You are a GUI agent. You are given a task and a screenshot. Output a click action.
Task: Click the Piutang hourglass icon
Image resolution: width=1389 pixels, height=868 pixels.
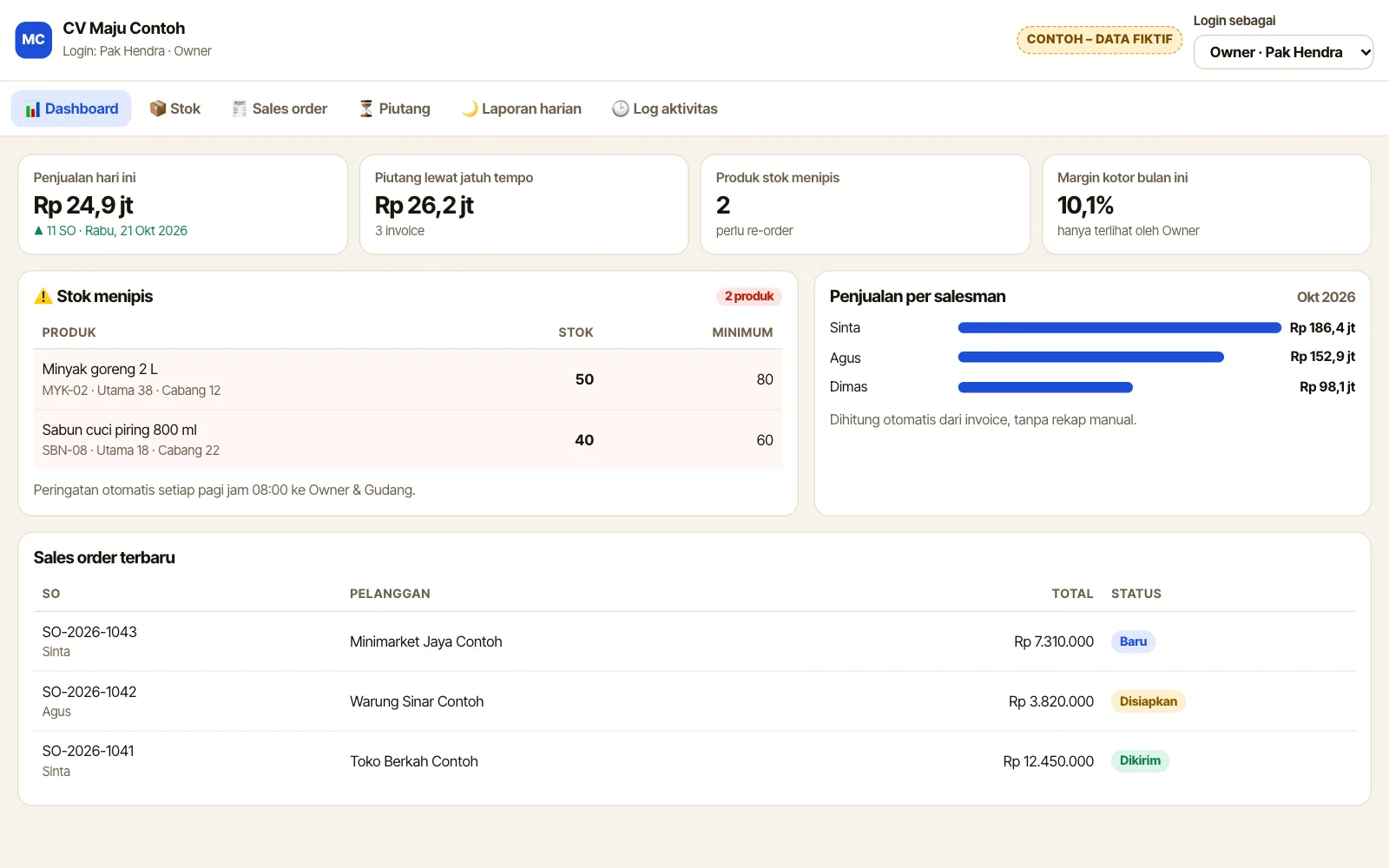tap(366, 108)
